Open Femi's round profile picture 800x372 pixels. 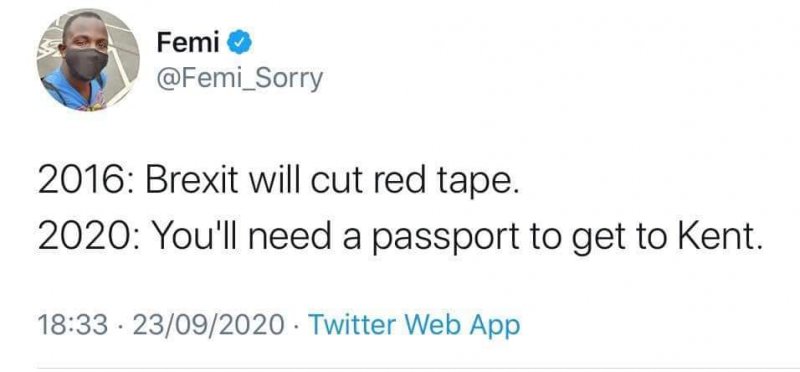(88, 59)
